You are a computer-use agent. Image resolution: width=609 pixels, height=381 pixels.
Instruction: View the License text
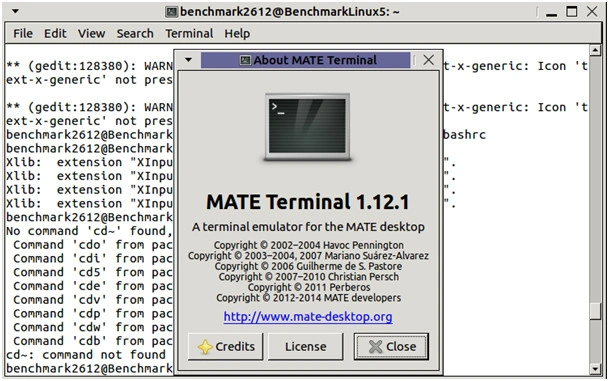[306, 346]
